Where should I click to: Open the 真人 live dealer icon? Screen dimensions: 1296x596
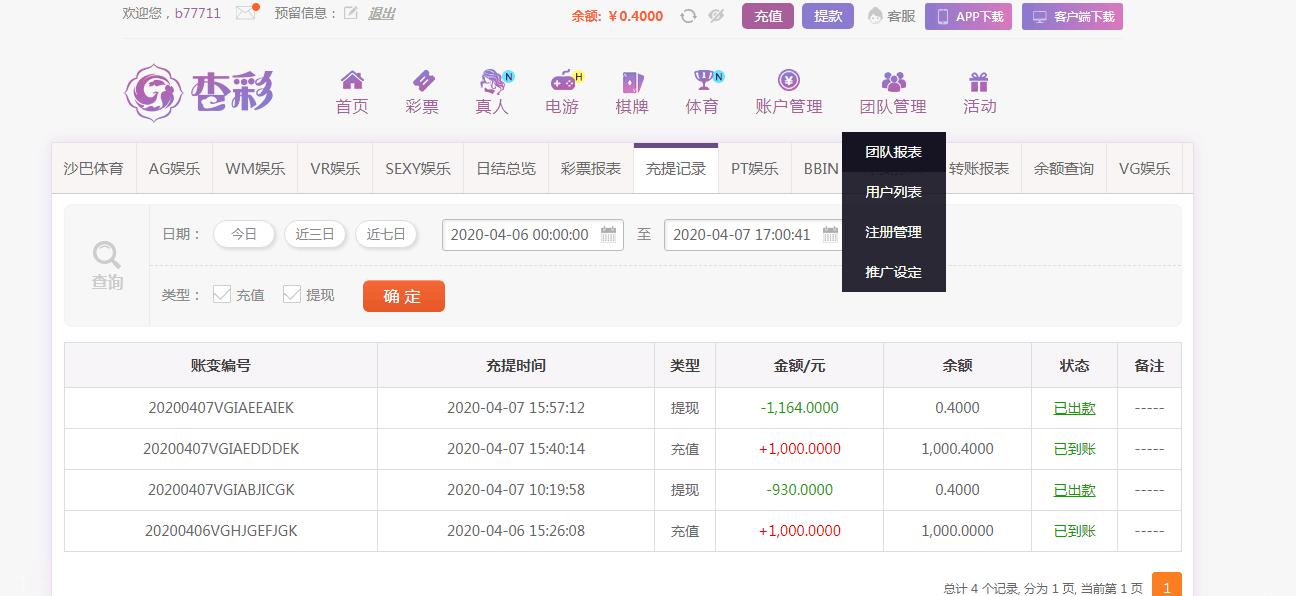(492, 81)
